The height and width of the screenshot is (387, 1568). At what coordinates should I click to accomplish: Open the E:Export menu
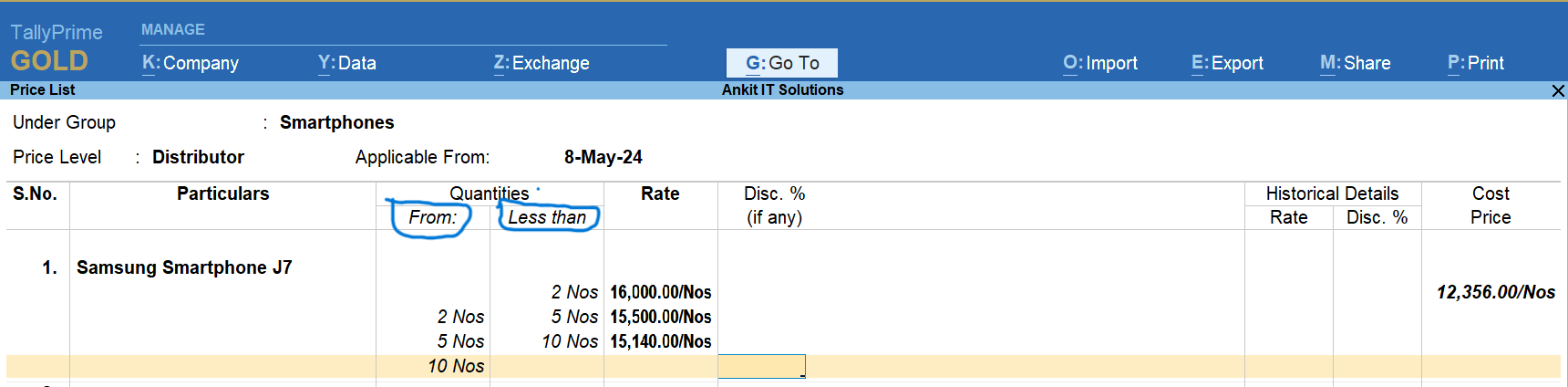click(x=1227, y=63)
